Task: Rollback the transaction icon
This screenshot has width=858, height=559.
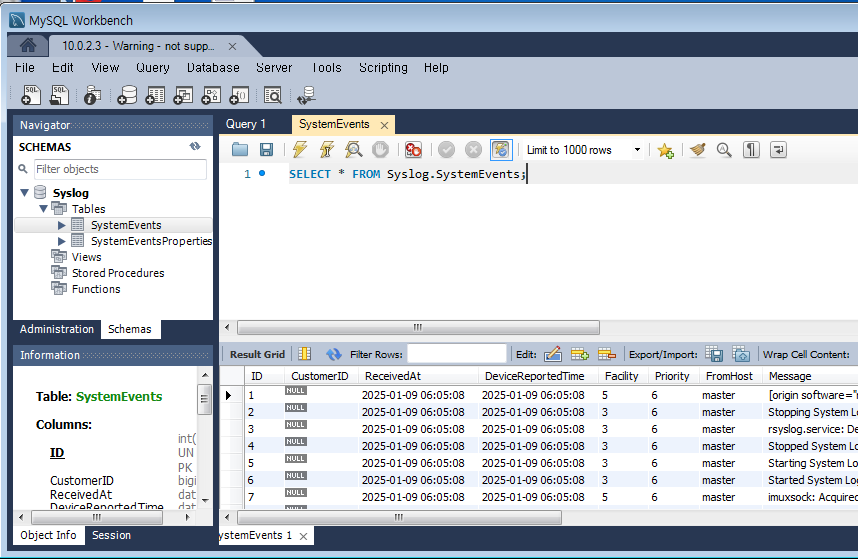Action: coord(473,149)
